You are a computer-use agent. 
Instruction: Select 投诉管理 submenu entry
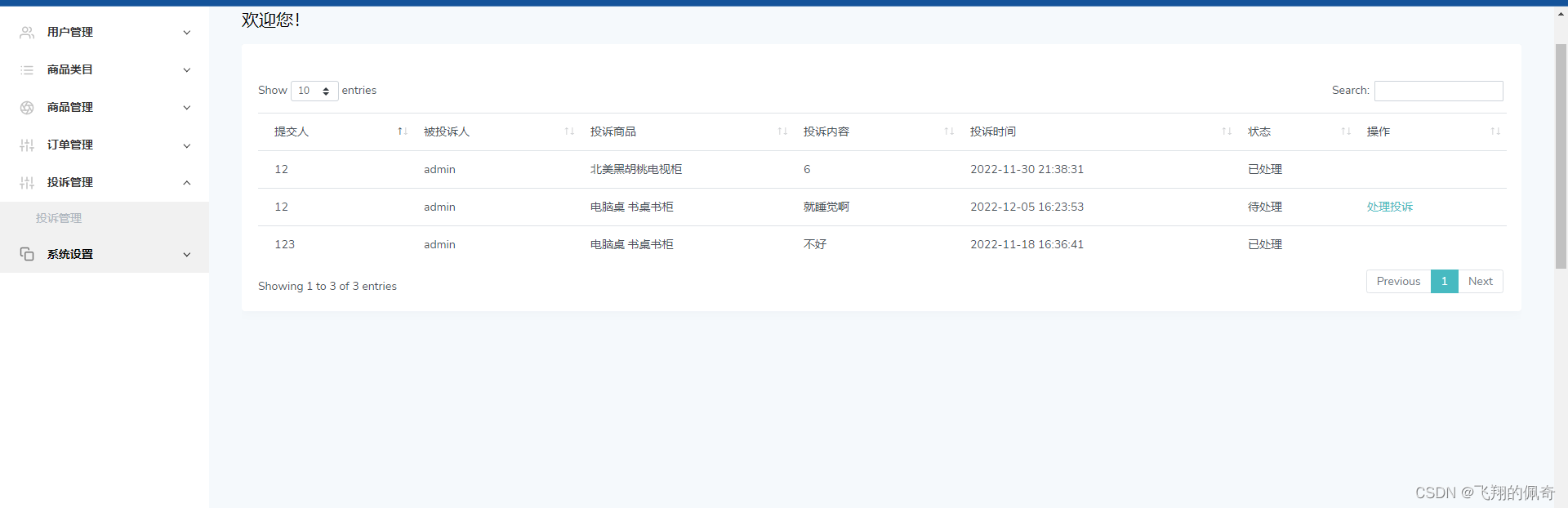[x=59, y=218]
